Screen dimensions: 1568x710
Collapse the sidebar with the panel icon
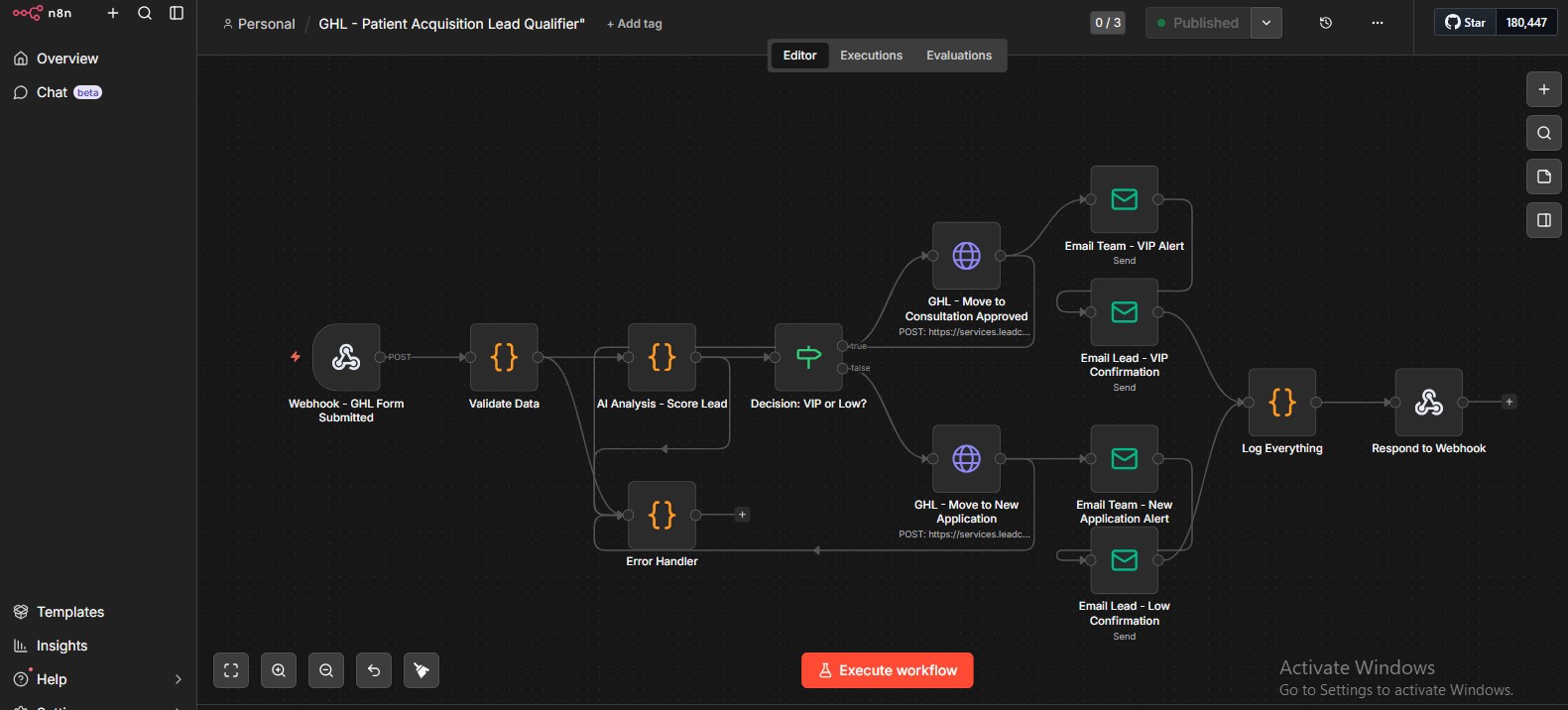pyautogui.click(x=177, y=13)
